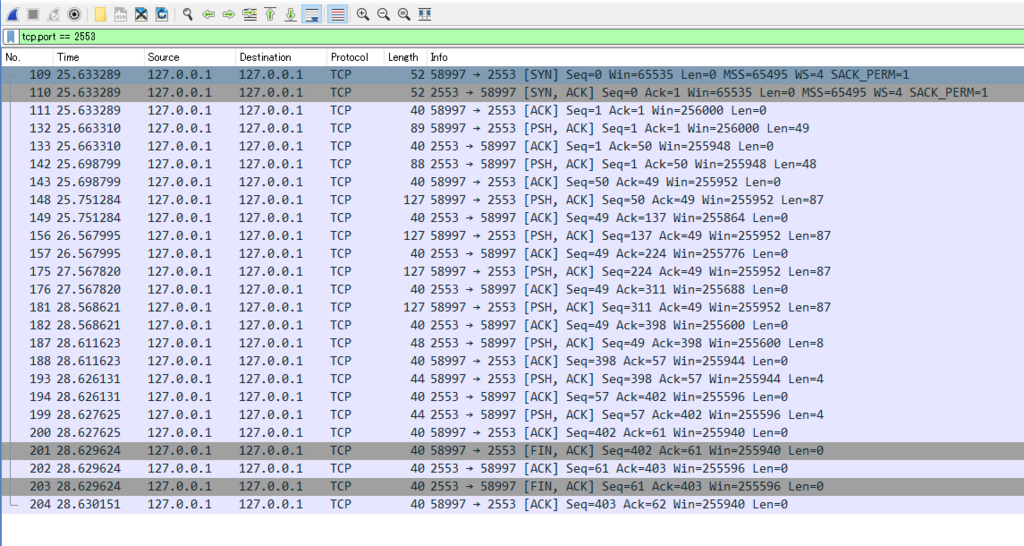Zoom out the main window text

coord(383,14)
